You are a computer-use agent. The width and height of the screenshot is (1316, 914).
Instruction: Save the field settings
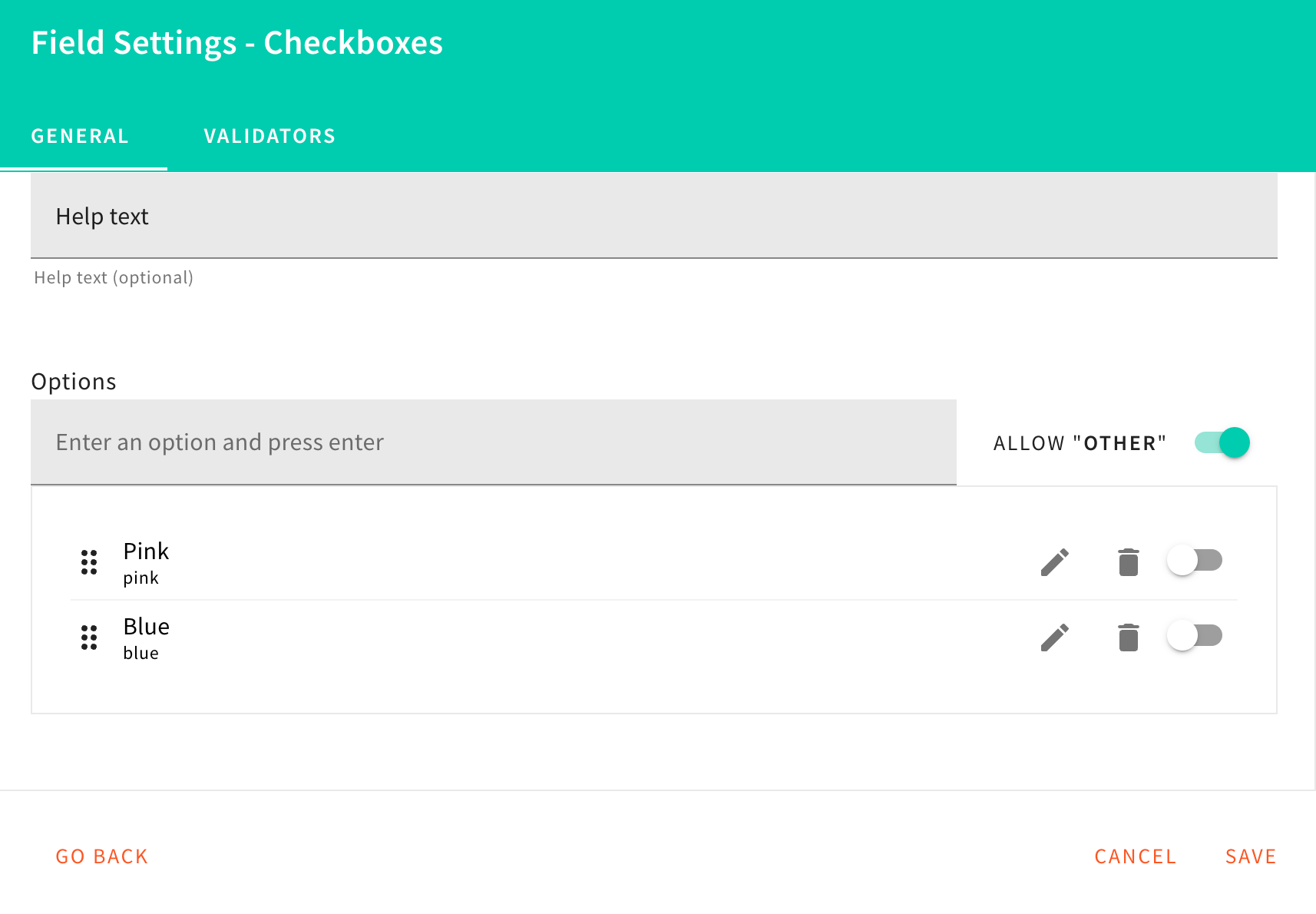coord(1250,856)
